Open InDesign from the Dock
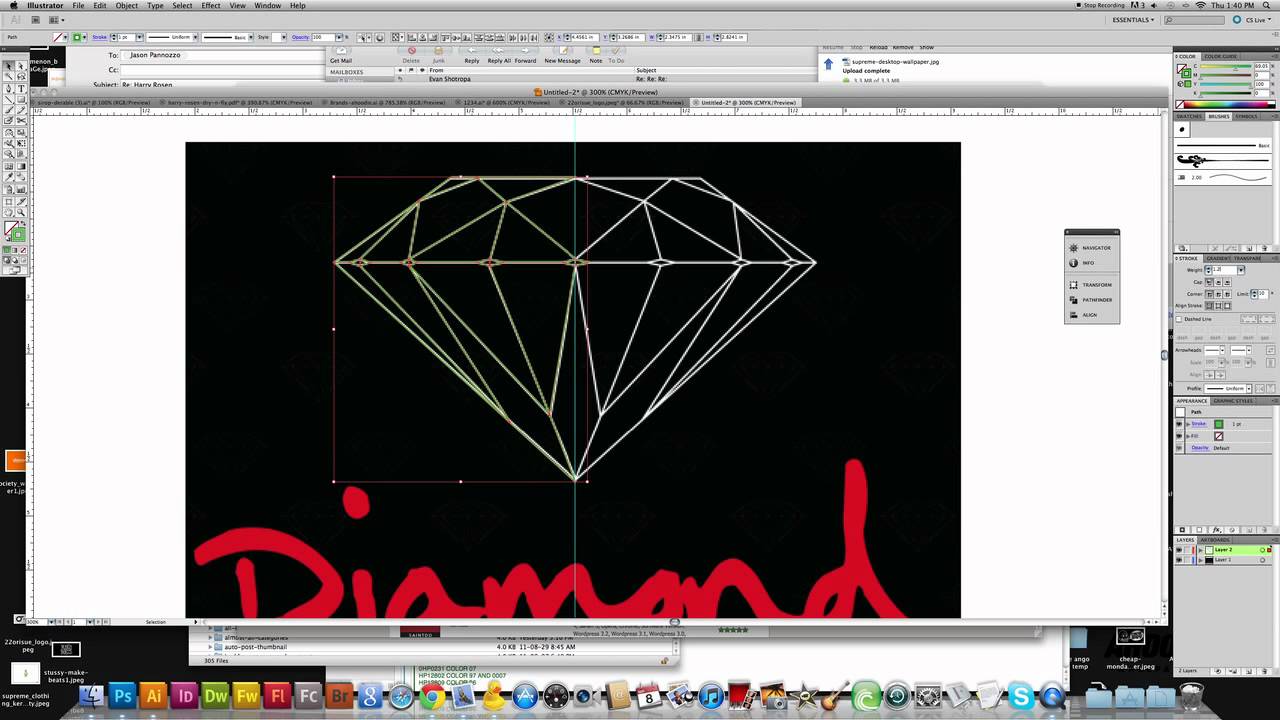The height and width of the screenshot is (720, 1280). point(184,697)
